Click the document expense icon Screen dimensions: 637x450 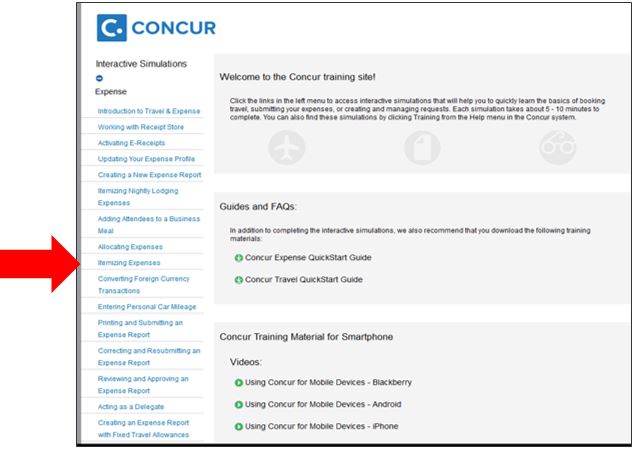[422, 148]
